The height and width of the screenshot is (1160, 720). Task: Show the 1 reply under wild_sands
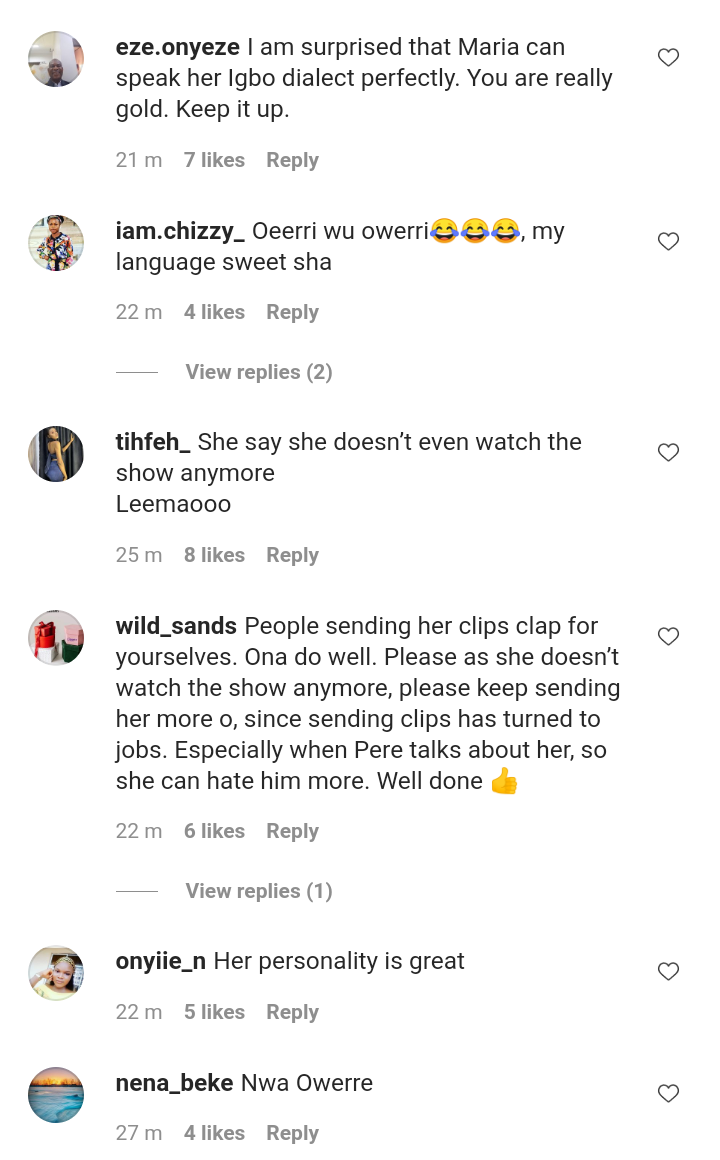(258, 891)
